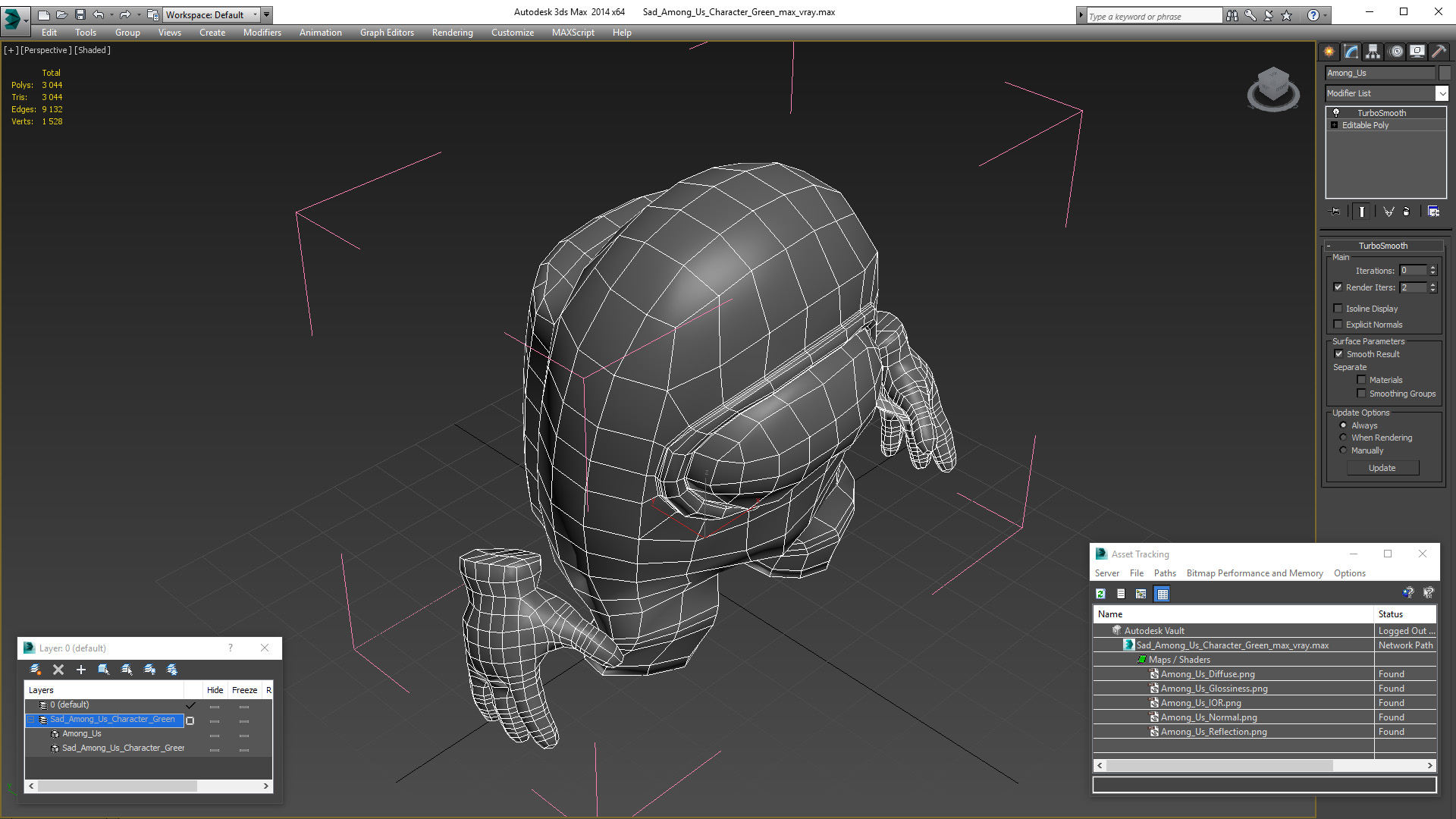Click Make Unique icon under modifier stack
This screenshot has height=819, width=1456.
tap(1389, 212)
